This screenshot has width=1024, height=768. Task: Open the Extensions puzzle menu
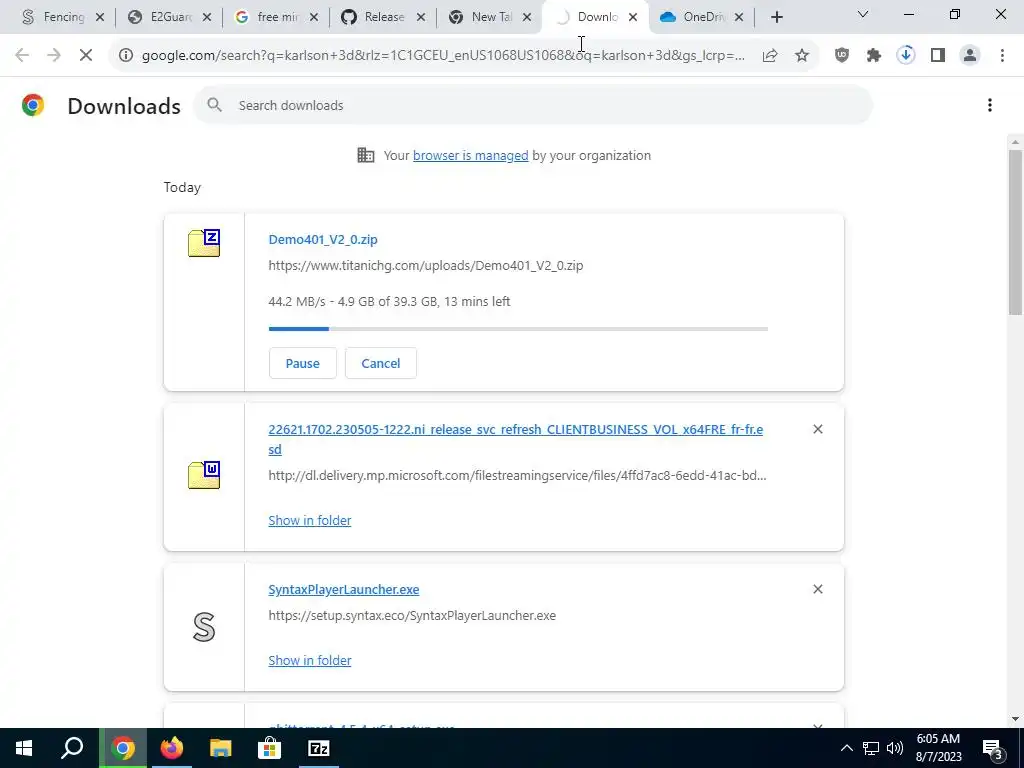[874, 56]
